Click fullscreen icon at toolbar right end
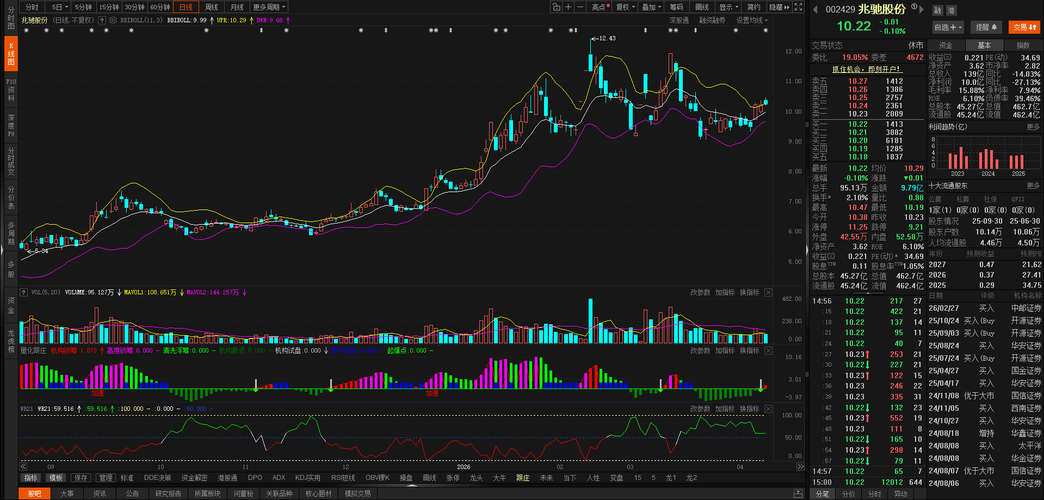 (796, 7)
